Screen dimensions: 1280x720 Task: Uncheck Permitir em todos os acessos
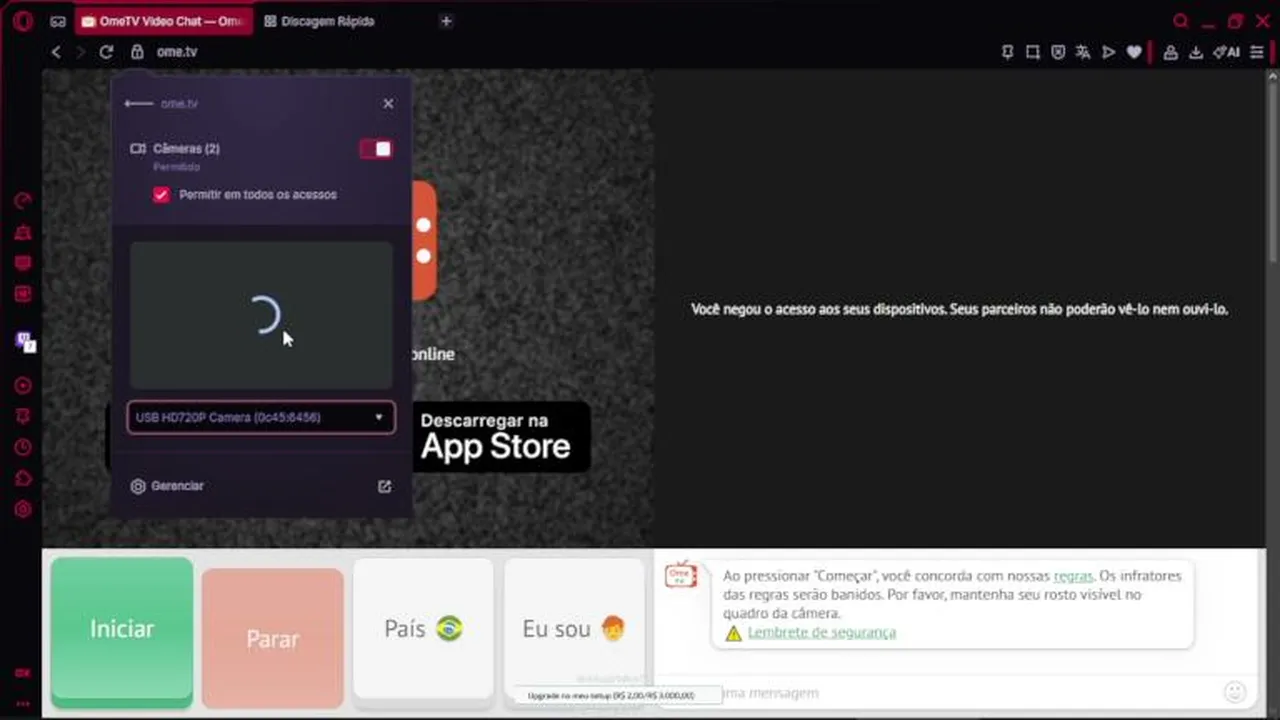click(x=161, y=195)
